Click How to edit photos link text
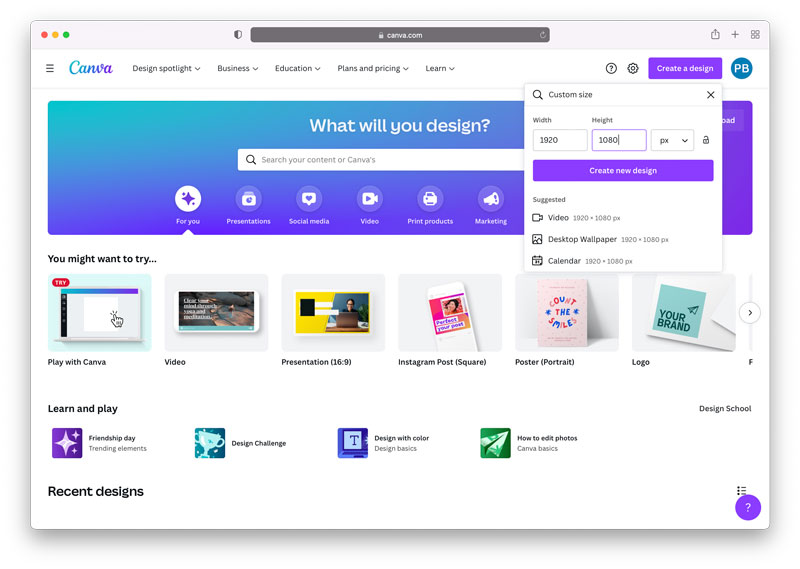The width and height of the screenshot is (800, 569). pyautogui.click(x=547, y=438)
